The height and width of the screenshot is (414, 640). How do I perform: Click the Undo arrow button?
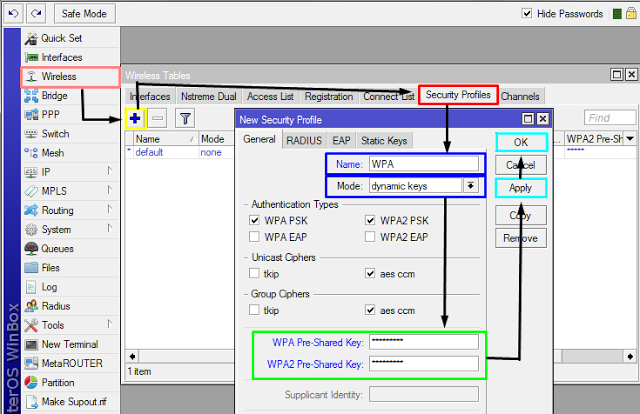[13, 13]
